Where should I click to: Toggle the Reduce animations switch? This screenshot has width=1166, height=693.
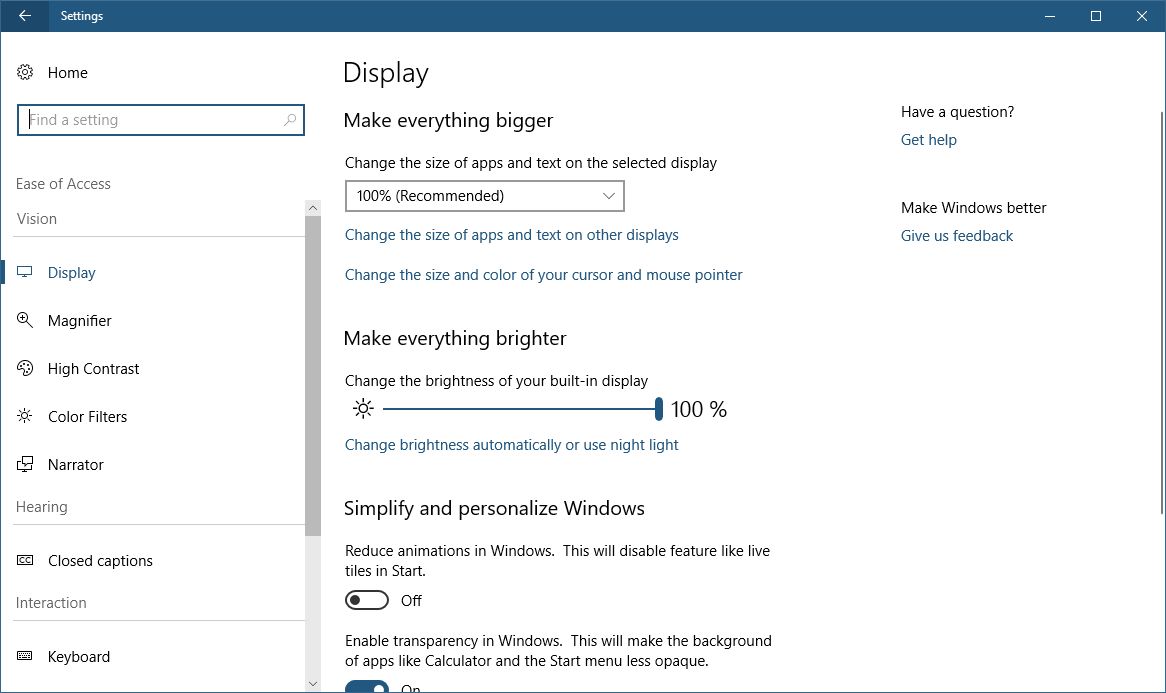(x=367, y=600)
